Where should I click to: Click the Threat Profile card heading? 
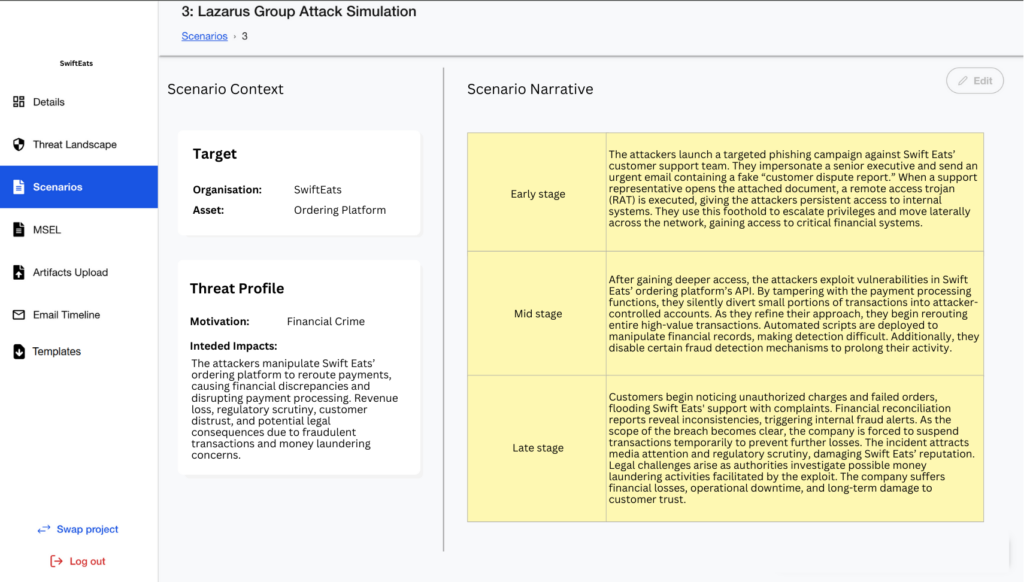click(x=237, y=288)
